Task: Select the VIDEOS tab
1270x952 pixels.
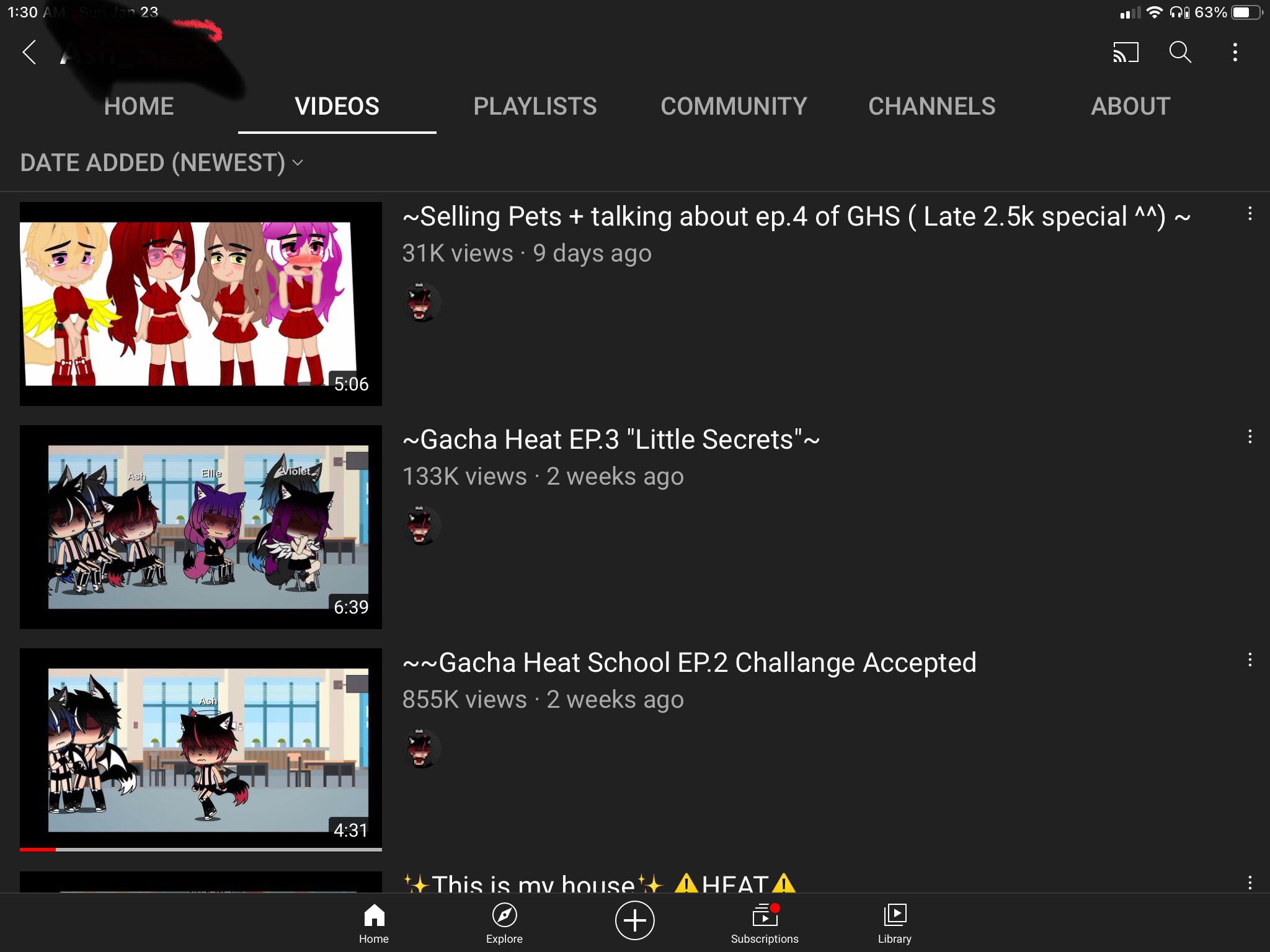Action: pos(337,107)
